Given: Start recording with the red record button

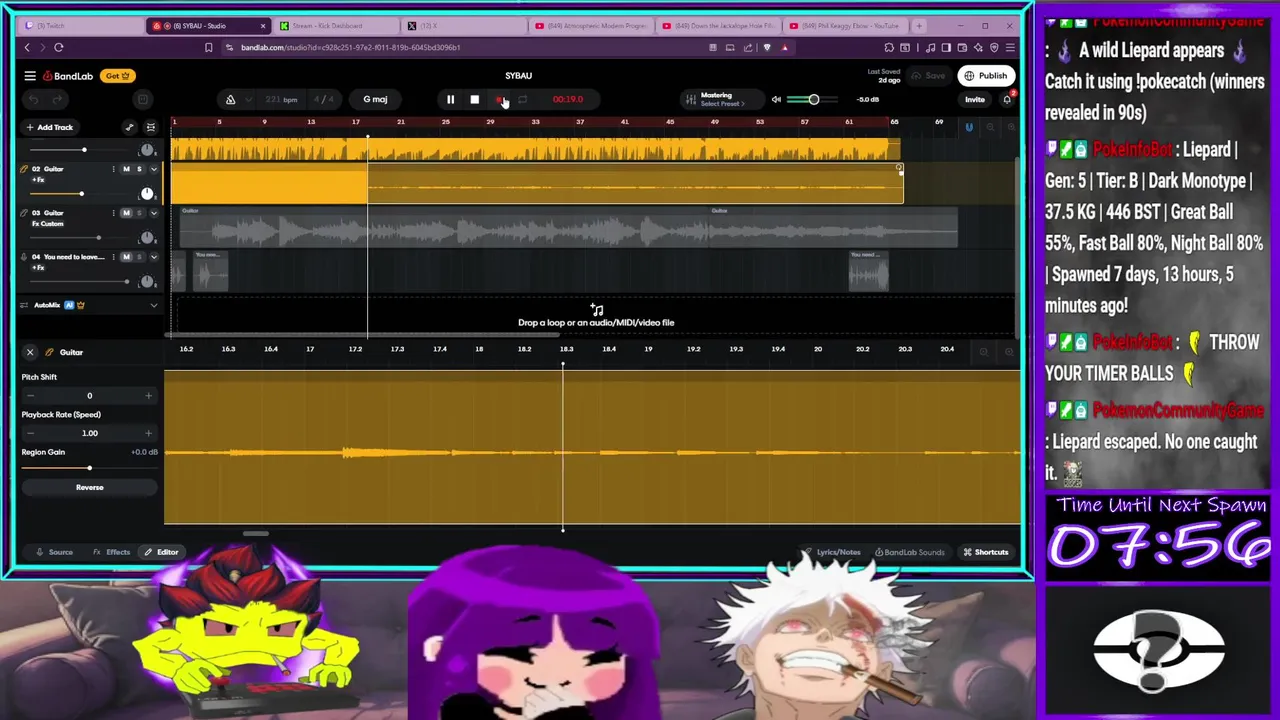Looking at the screenshot, I should [499, 99].
